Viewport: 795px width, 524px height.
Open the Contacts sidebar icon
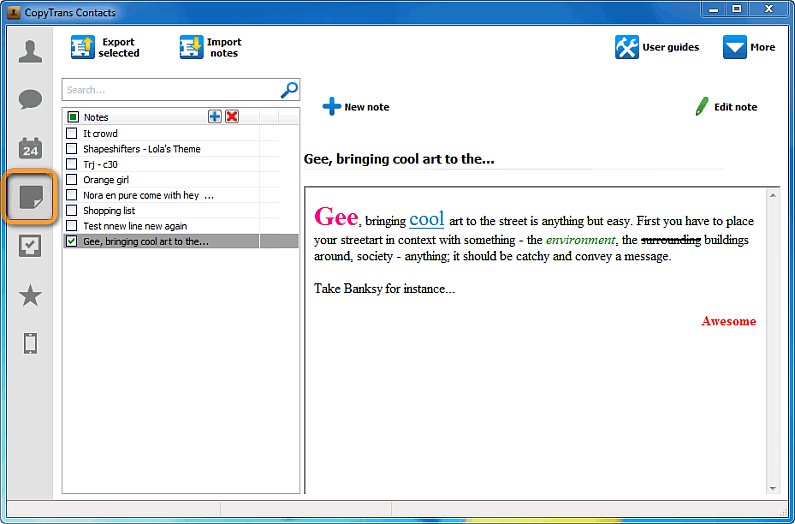point(30,53)
